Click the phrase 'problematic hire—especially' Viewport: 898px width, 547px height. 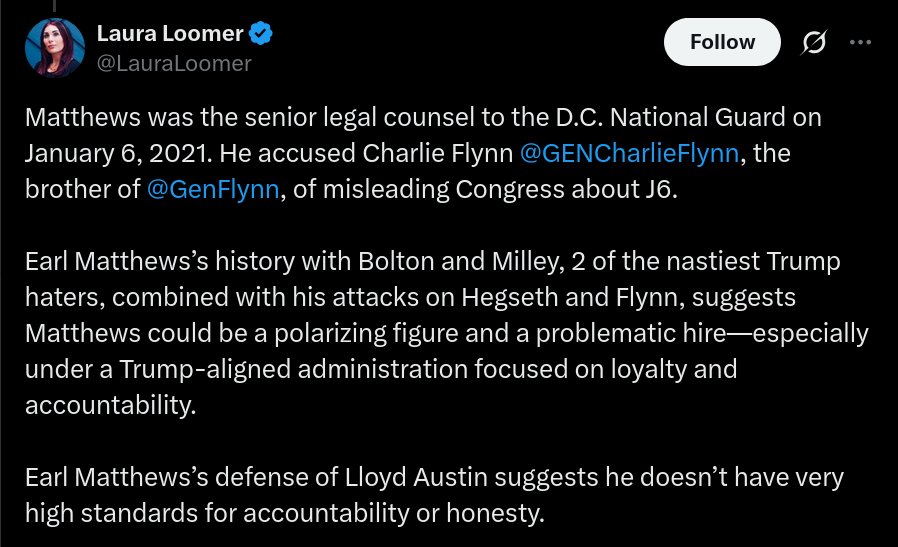702,333
